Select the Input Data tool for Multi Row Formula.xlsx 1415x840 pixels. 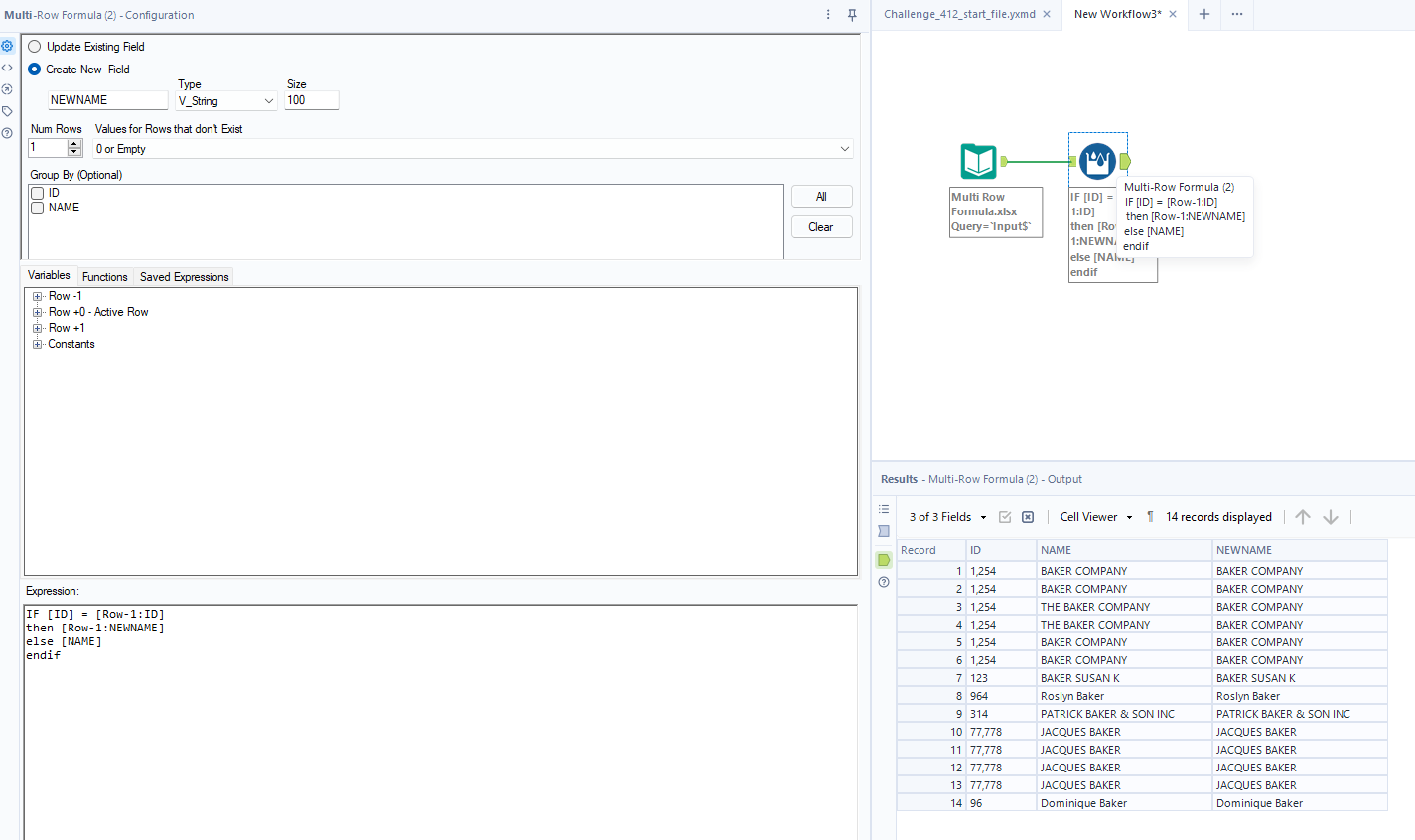click(979, 161)
